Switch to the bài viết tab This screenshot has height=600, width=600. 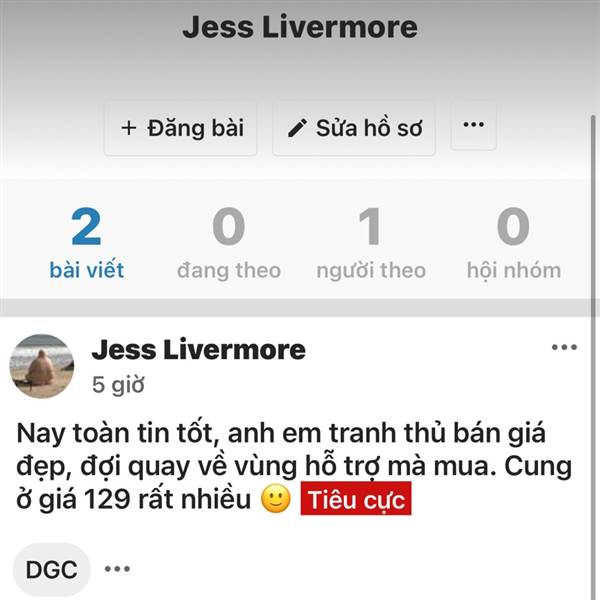86,243
